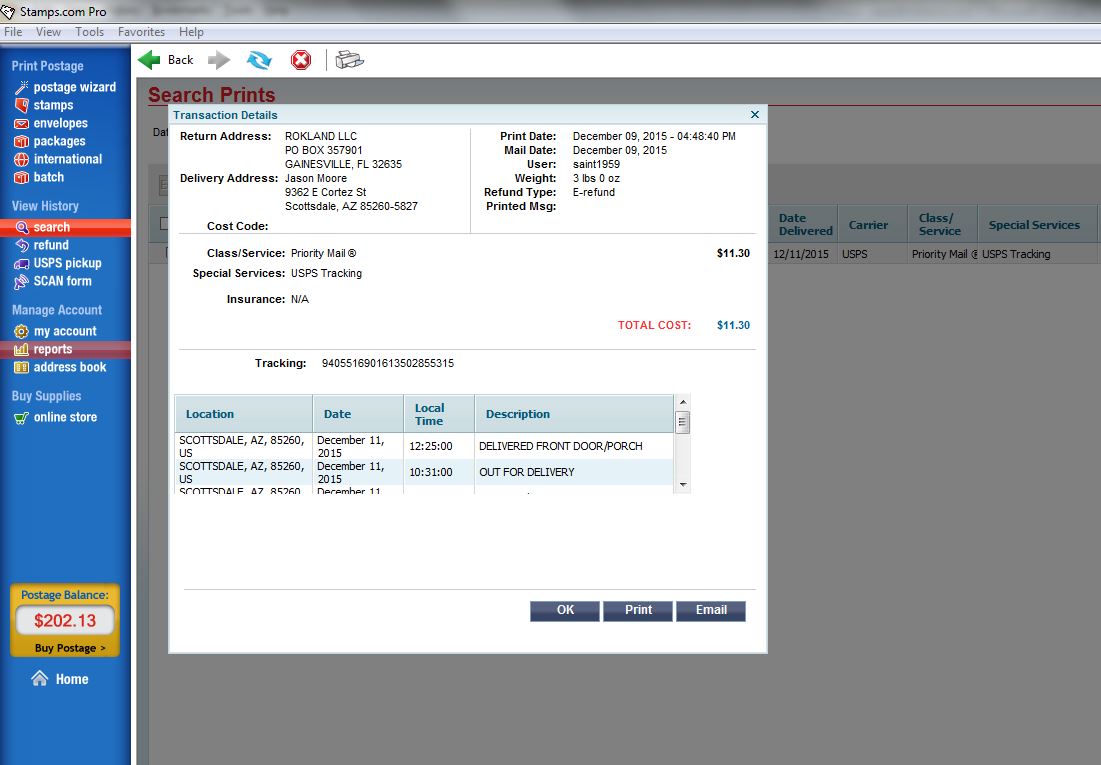Viewport: 1101px width, 765px height.
Task: Click Print button in Transaction Details
Action: click(638, 610)
